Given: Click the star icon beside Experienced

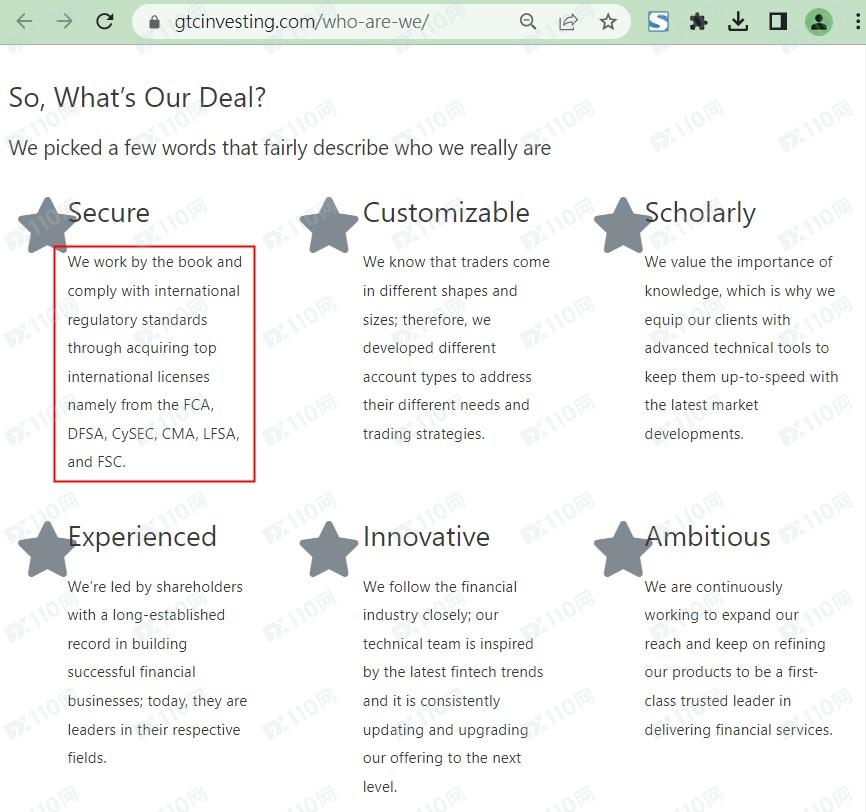Looking at the screenshot, I should (47, 549).
